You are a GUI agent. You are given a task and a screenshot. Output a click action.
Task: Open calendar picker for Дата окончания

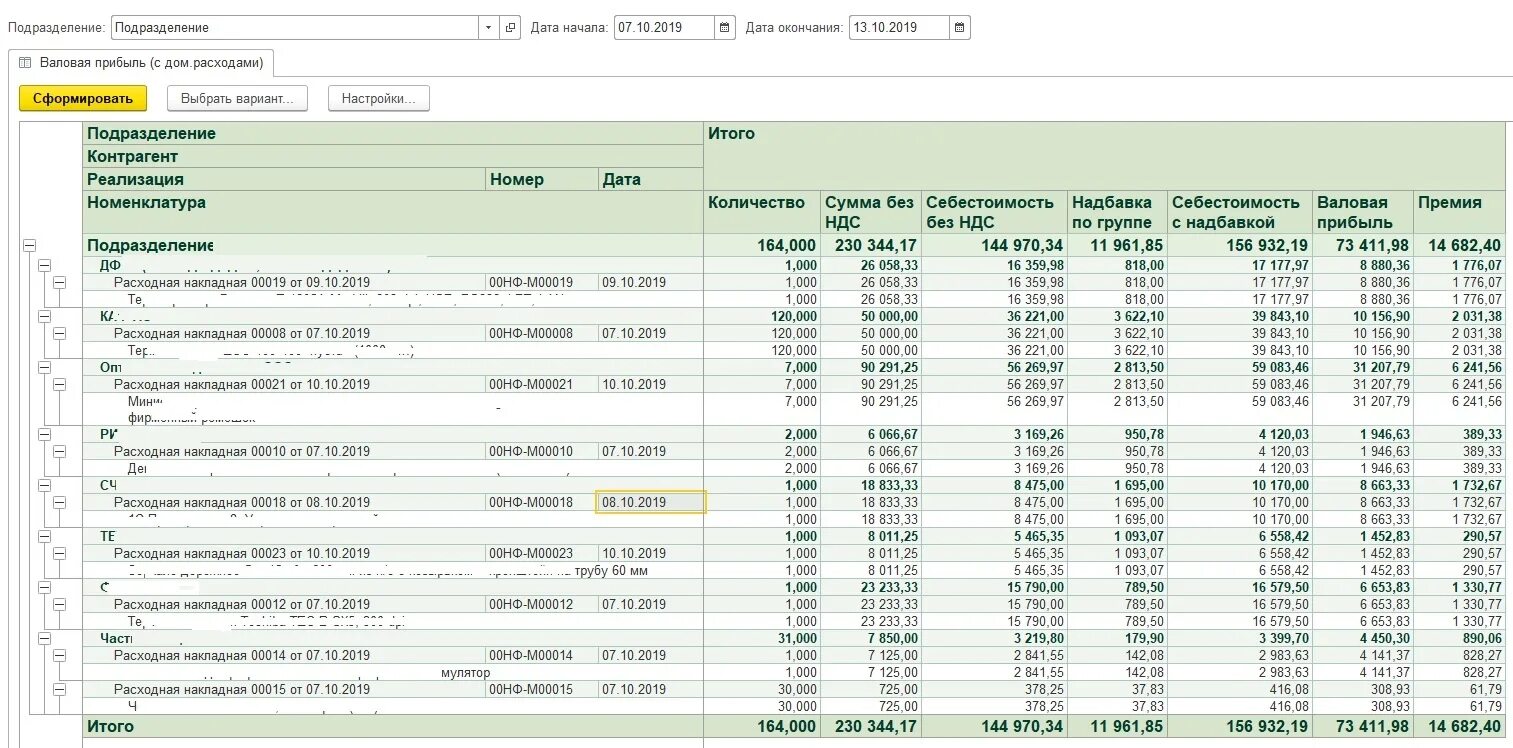(x=960, y=28)
